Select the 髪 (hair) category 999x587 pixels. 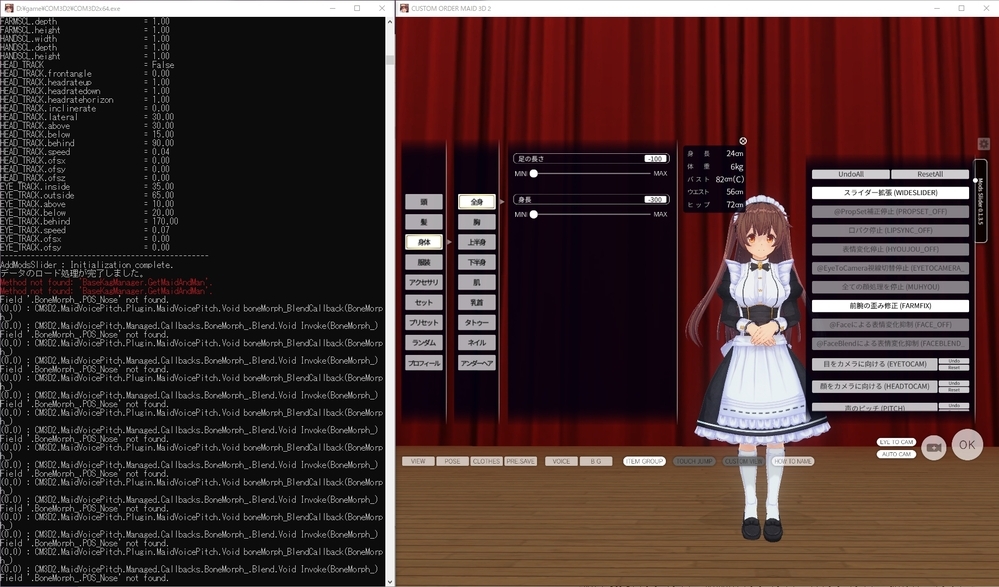tap(424, 222)
